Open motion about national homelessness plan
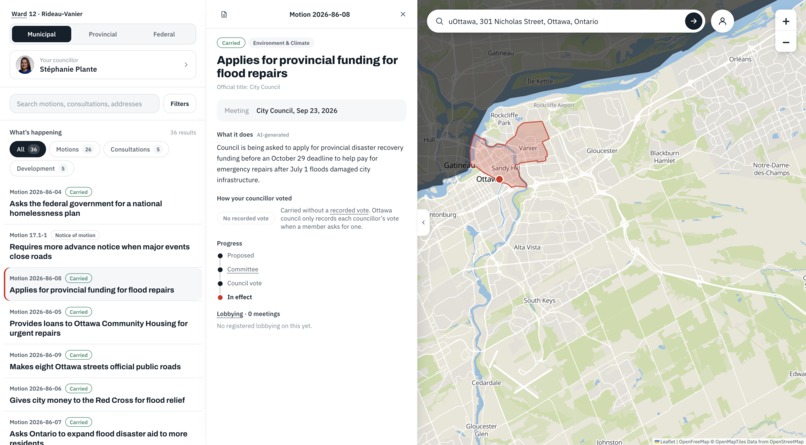 coord(103,203)
